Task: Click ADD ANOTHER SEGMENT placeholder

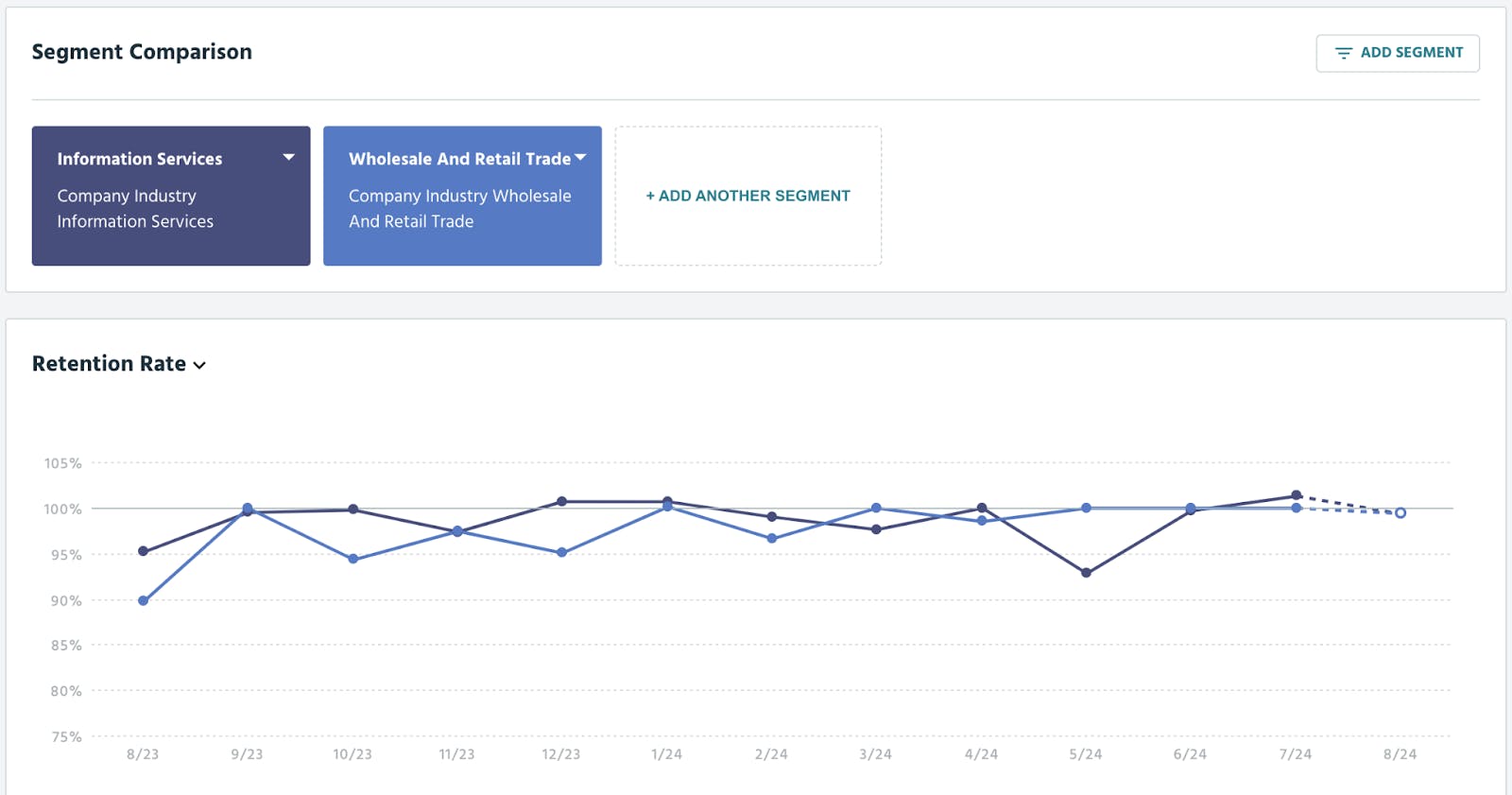Action: 747,196
